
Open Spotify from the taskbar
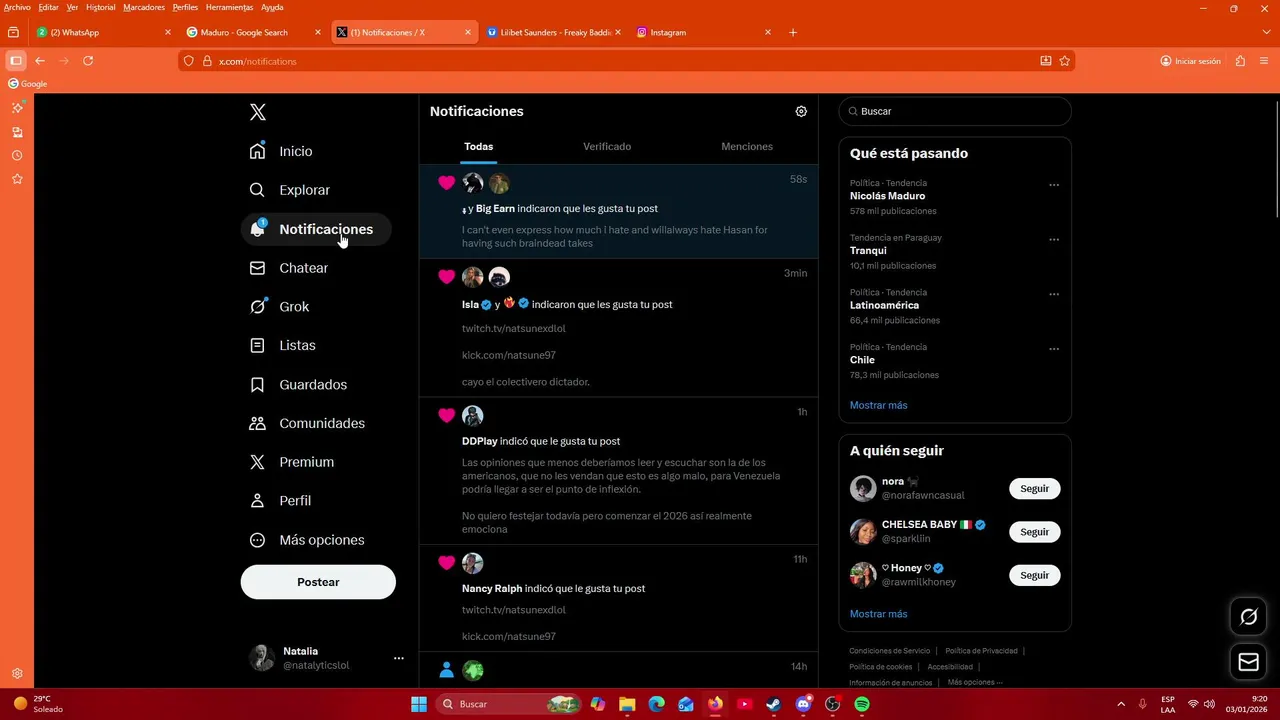(862, 704)
